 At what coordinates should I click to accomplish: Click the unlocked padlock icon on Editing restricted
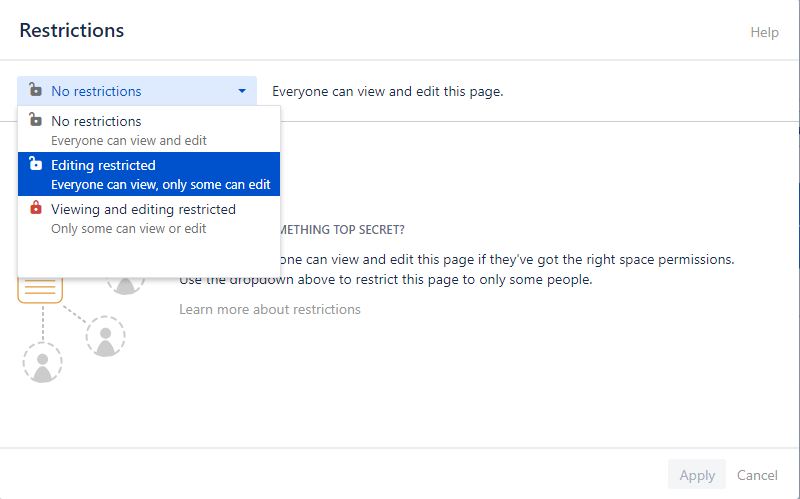tap(35, 163)
